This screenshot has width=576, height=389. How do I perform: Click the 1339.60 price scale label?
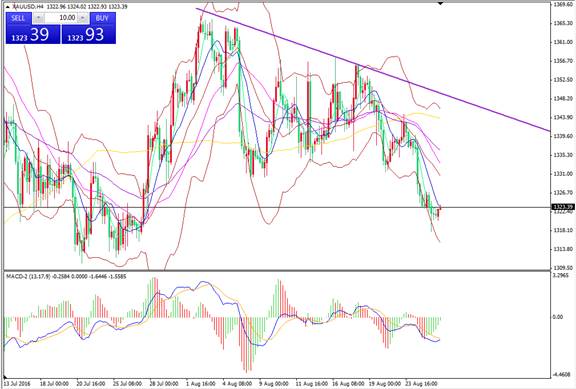point(563,136)
